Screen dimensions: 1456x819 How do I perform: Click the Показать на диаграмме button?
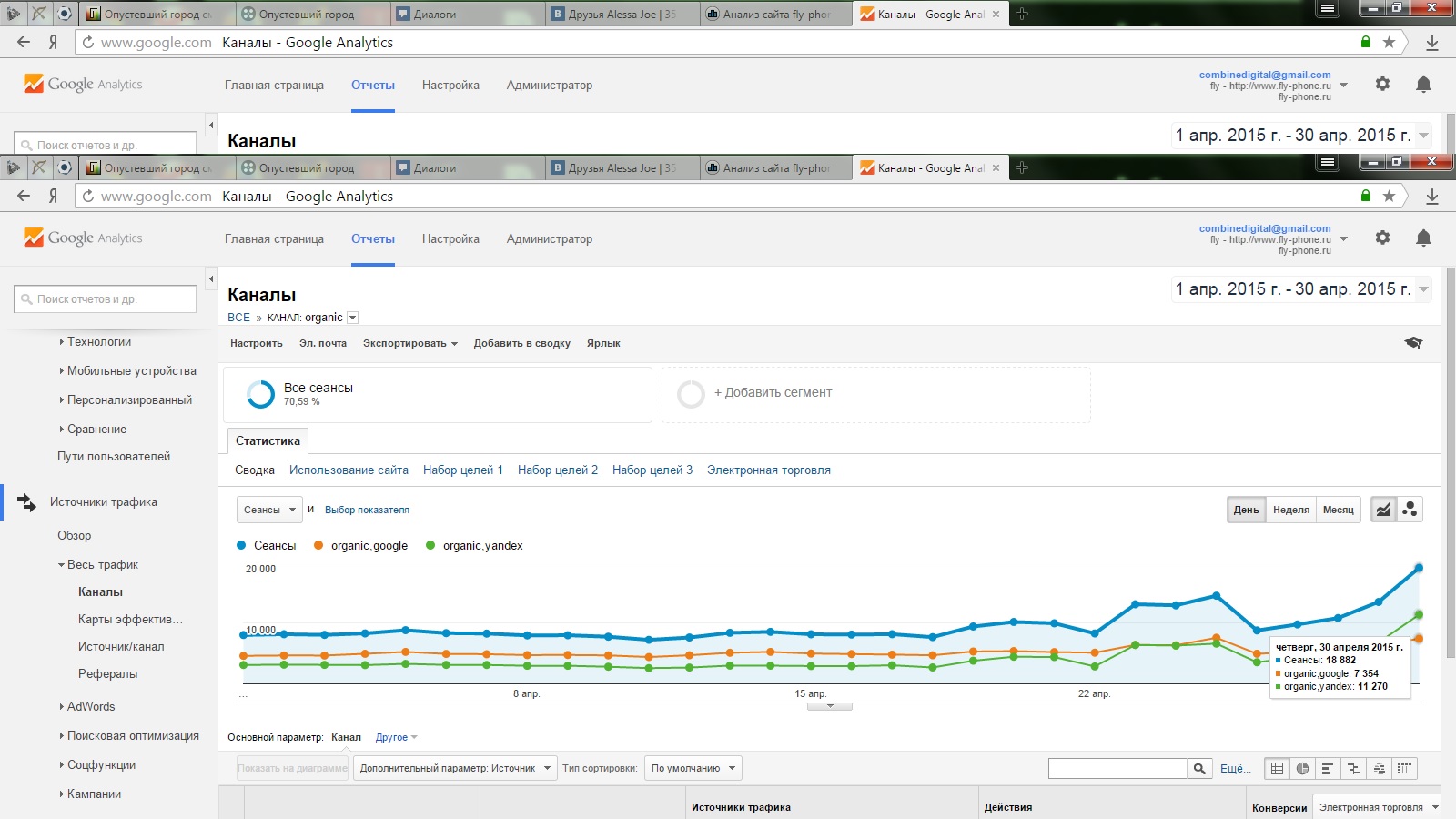coord(293,768)
